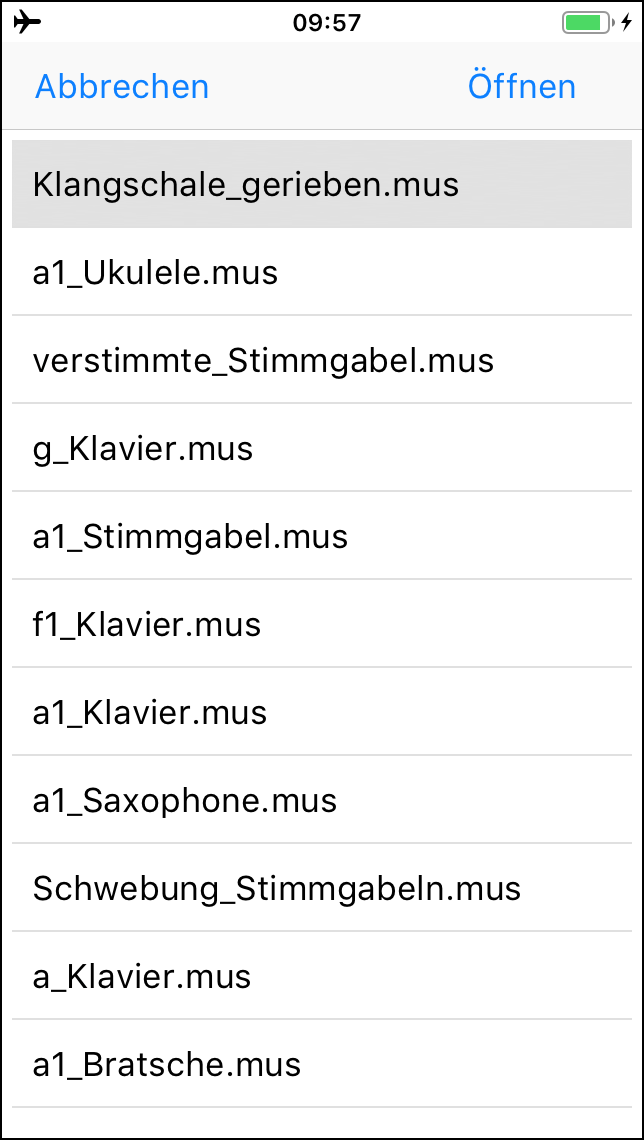Pick the g_Klavier.mus entry

[322, 449]
